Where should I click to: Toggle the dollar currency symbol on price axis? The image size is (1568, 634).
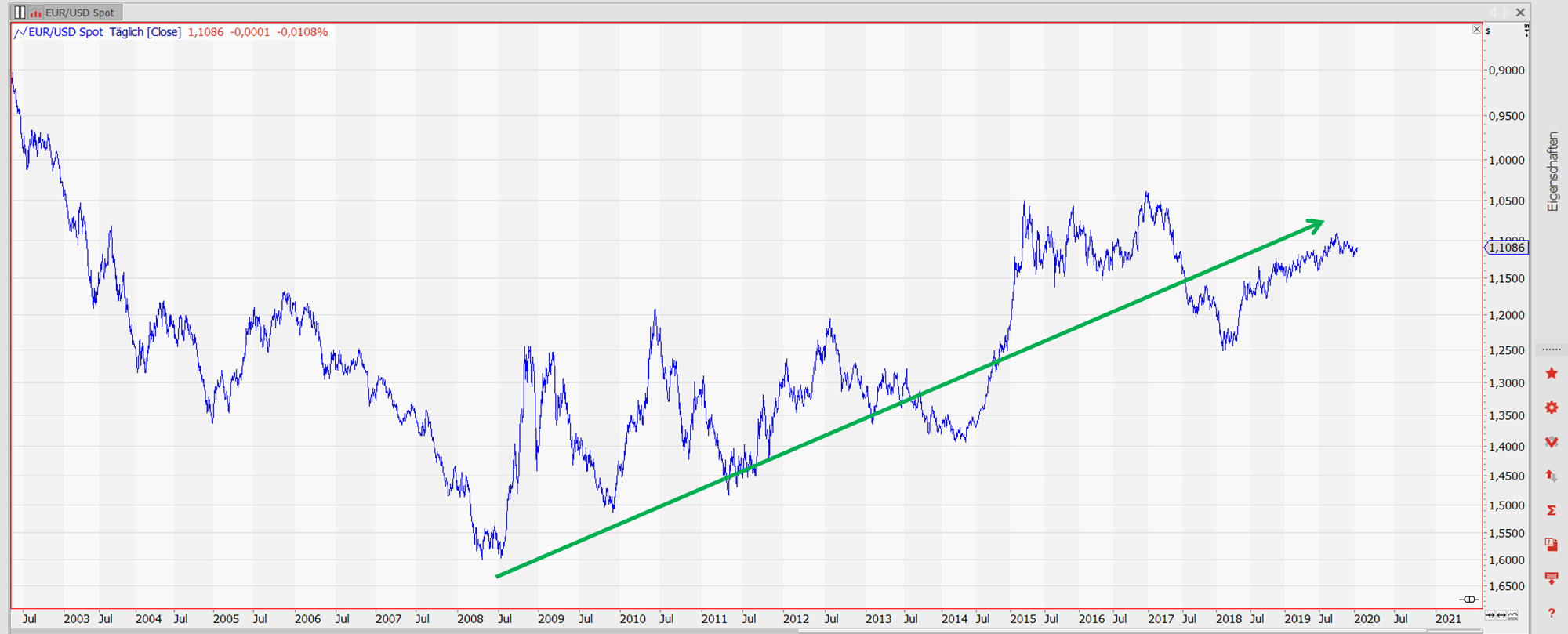click(1488, 31)
